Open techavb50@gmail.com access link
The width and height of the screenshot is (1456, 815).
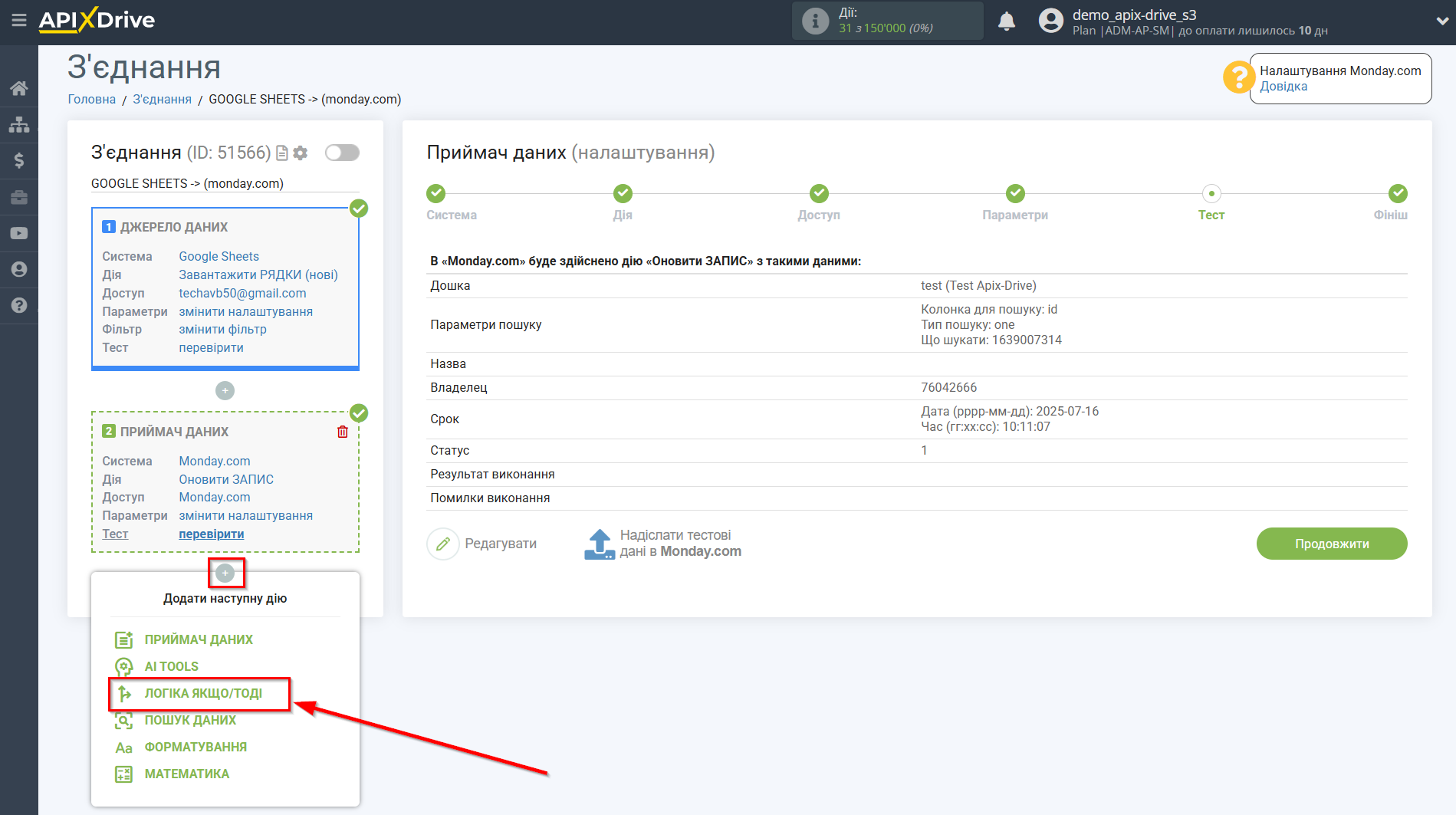(x=242, y=293)
